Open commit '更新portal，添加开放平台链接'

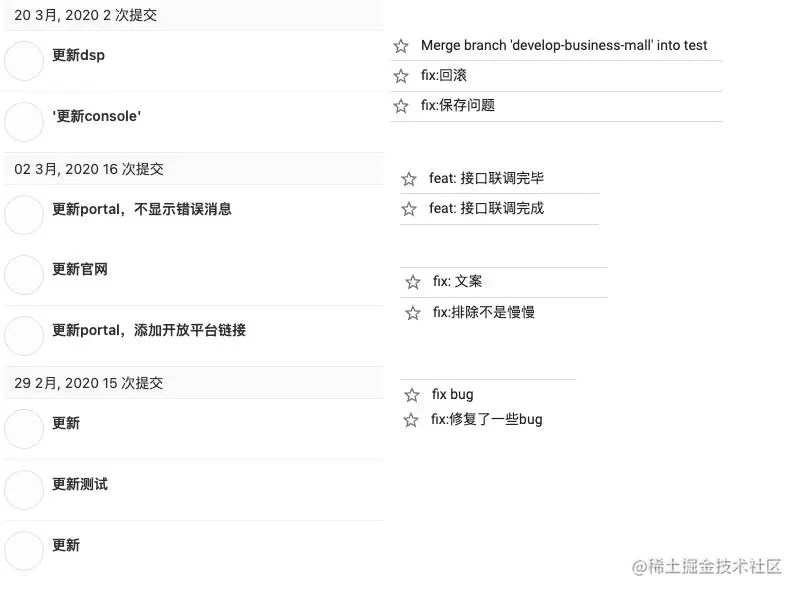click(x=149, y=330)
